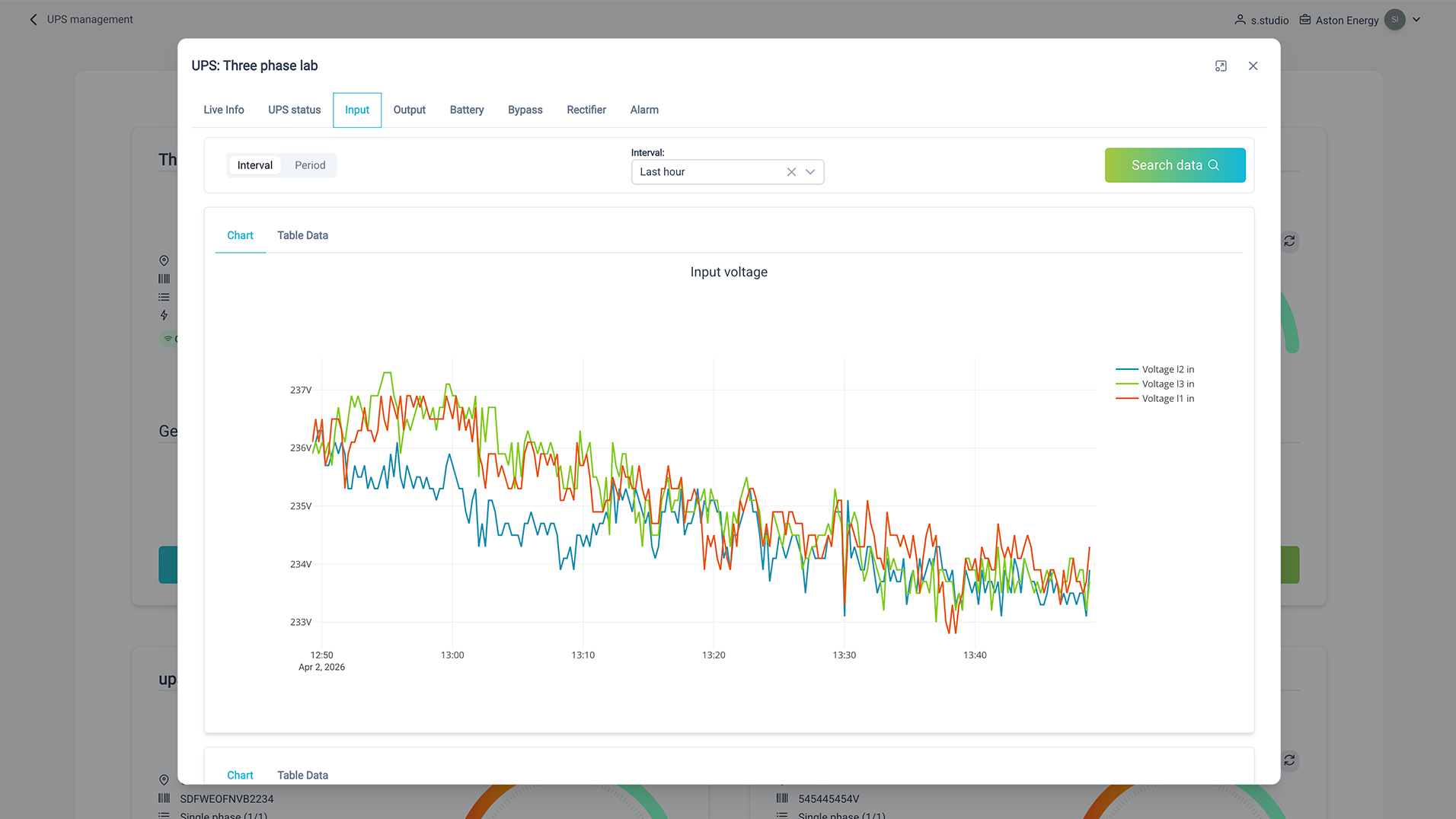Close the UPS Three phase lab dialog

coord(1253,66)
